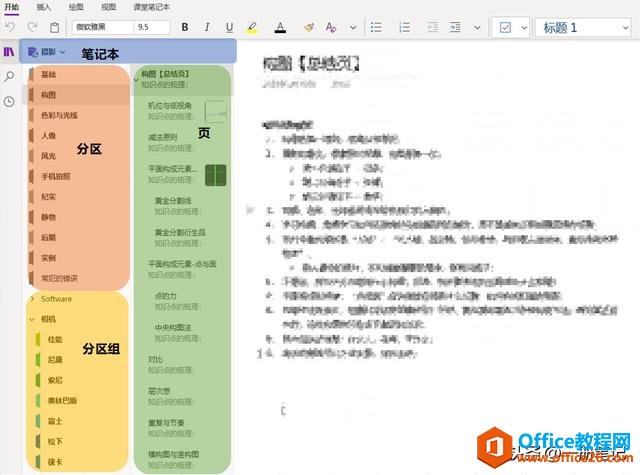640x475 pixels.
Task: Open the 人像 section
Action: (80, 135)
